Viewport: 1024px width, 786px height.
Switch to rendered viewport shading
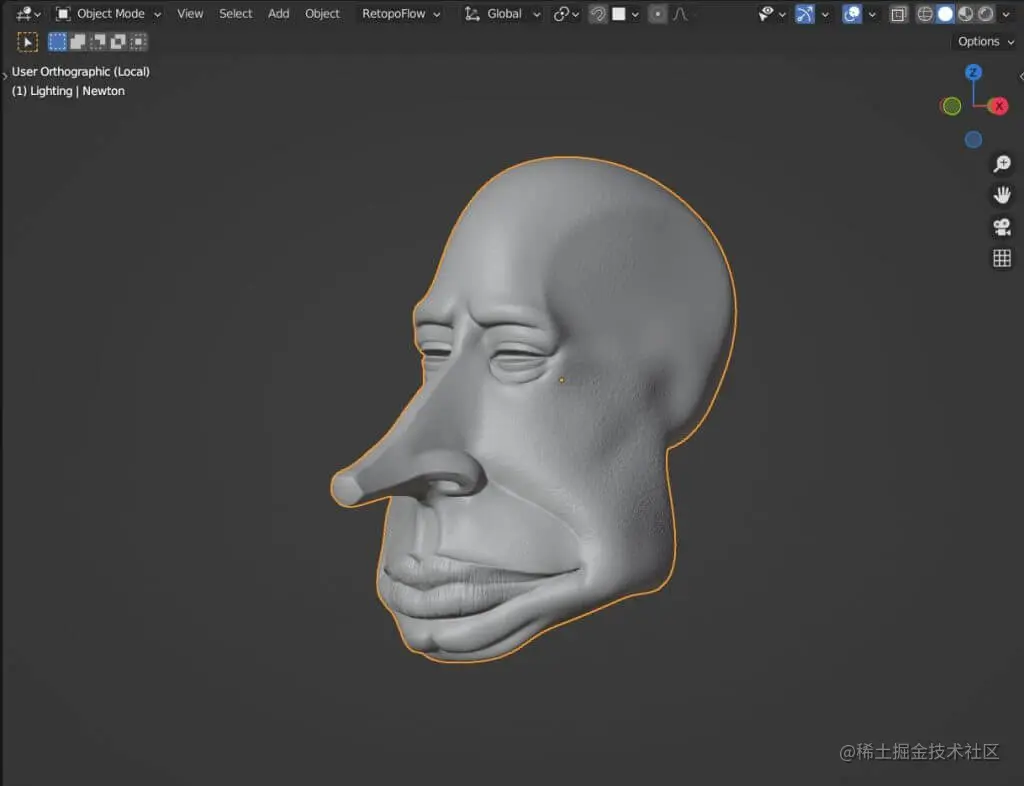click(x=986, y=14)
